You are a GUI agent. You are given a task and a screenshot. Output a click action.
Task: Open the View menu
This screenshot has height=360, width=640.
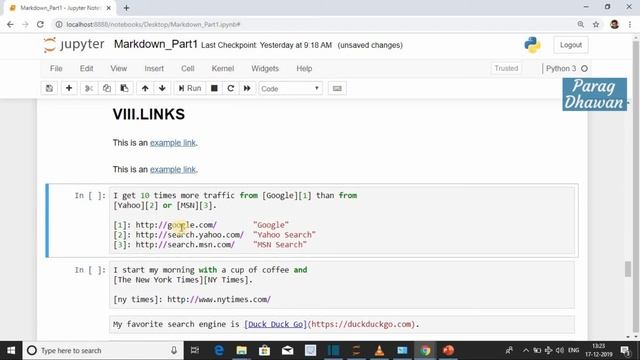[x=118, y=69]
